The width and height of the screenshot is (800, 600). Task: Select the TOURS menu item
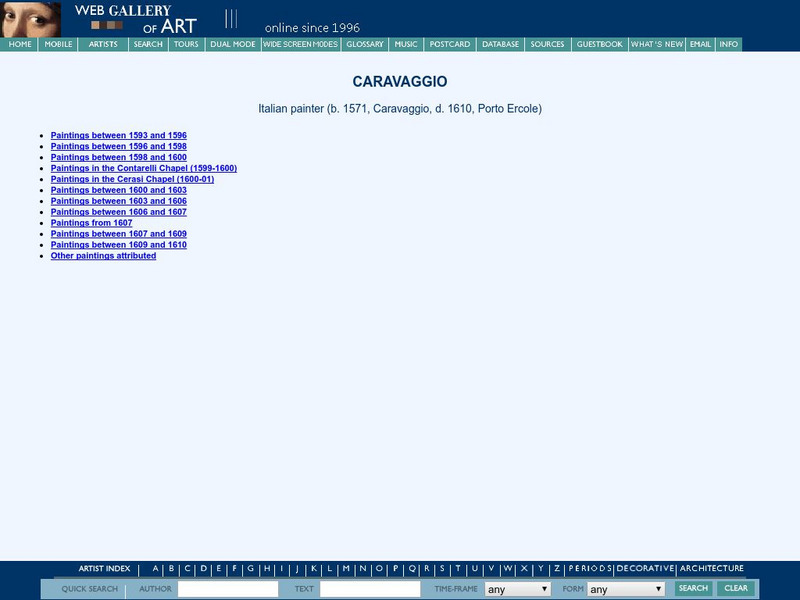pos(186,44)
